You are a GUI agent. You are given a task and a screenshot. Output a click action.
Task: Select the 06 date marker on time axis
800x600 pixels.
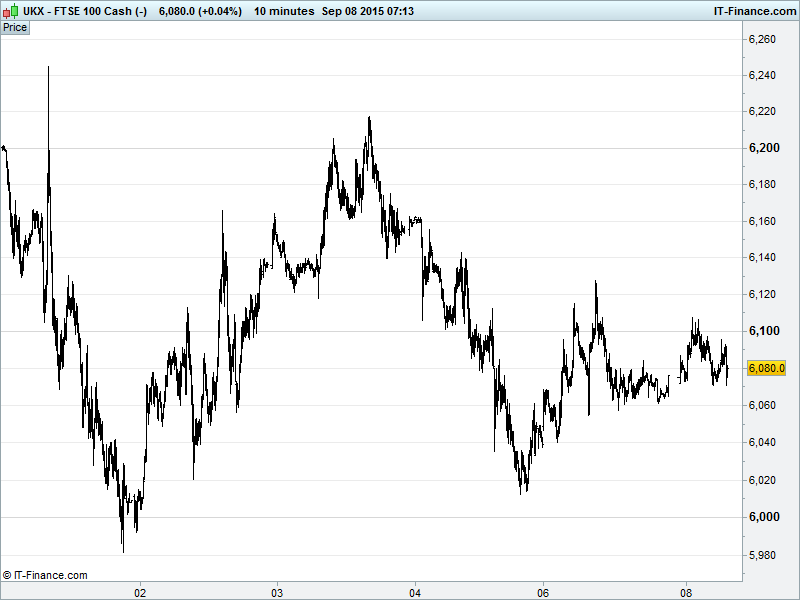coord(543,590)
